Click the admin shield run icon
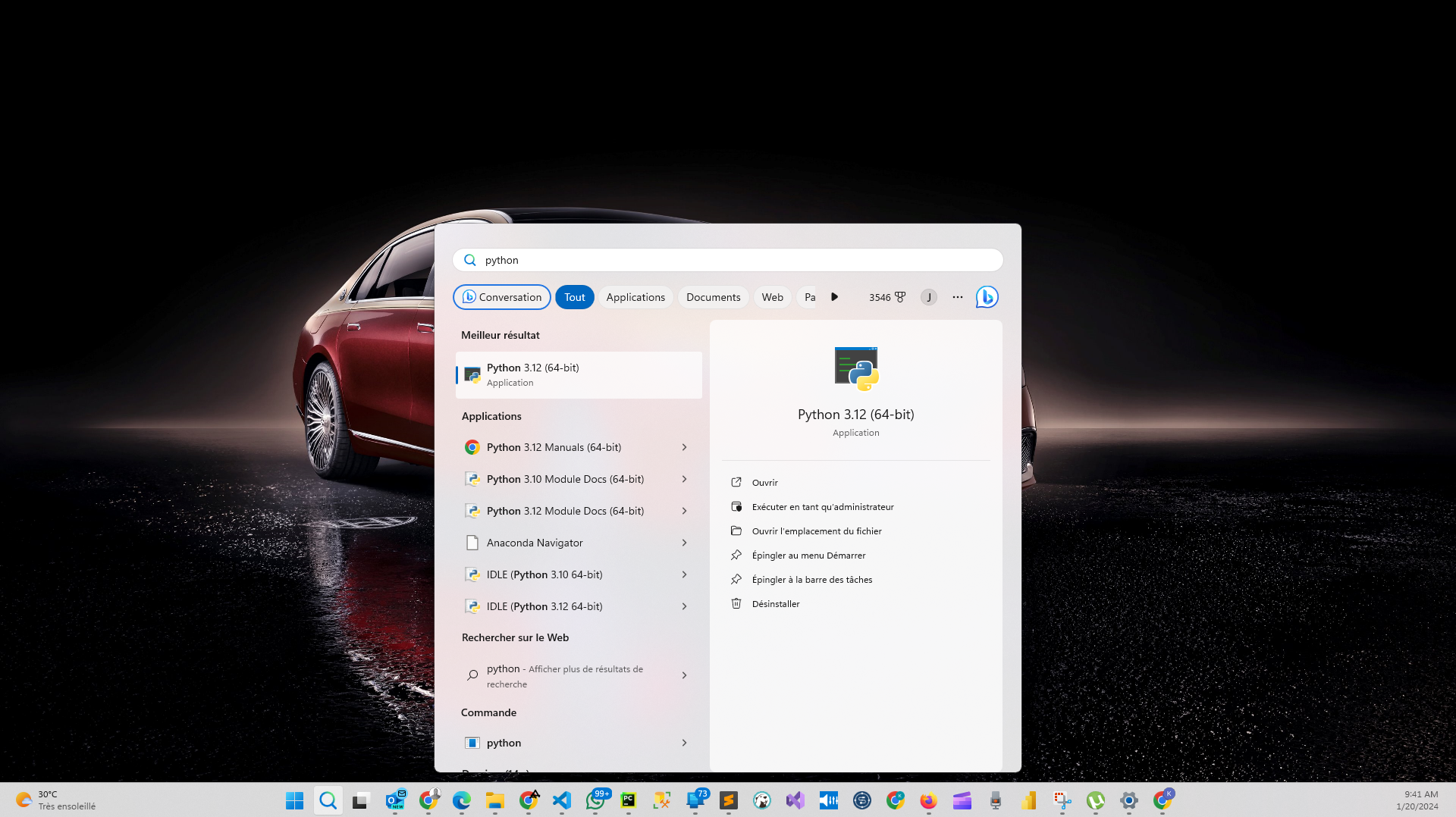1456x817 pixels. point(736,507)
